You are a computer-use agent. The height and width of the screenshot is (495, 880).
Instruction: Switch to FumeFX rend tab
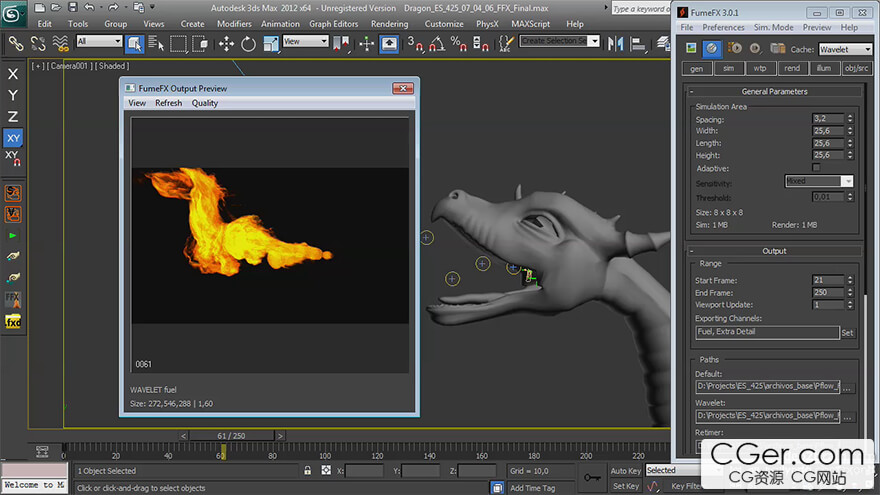pyautogui.click(x=792, y=68)
